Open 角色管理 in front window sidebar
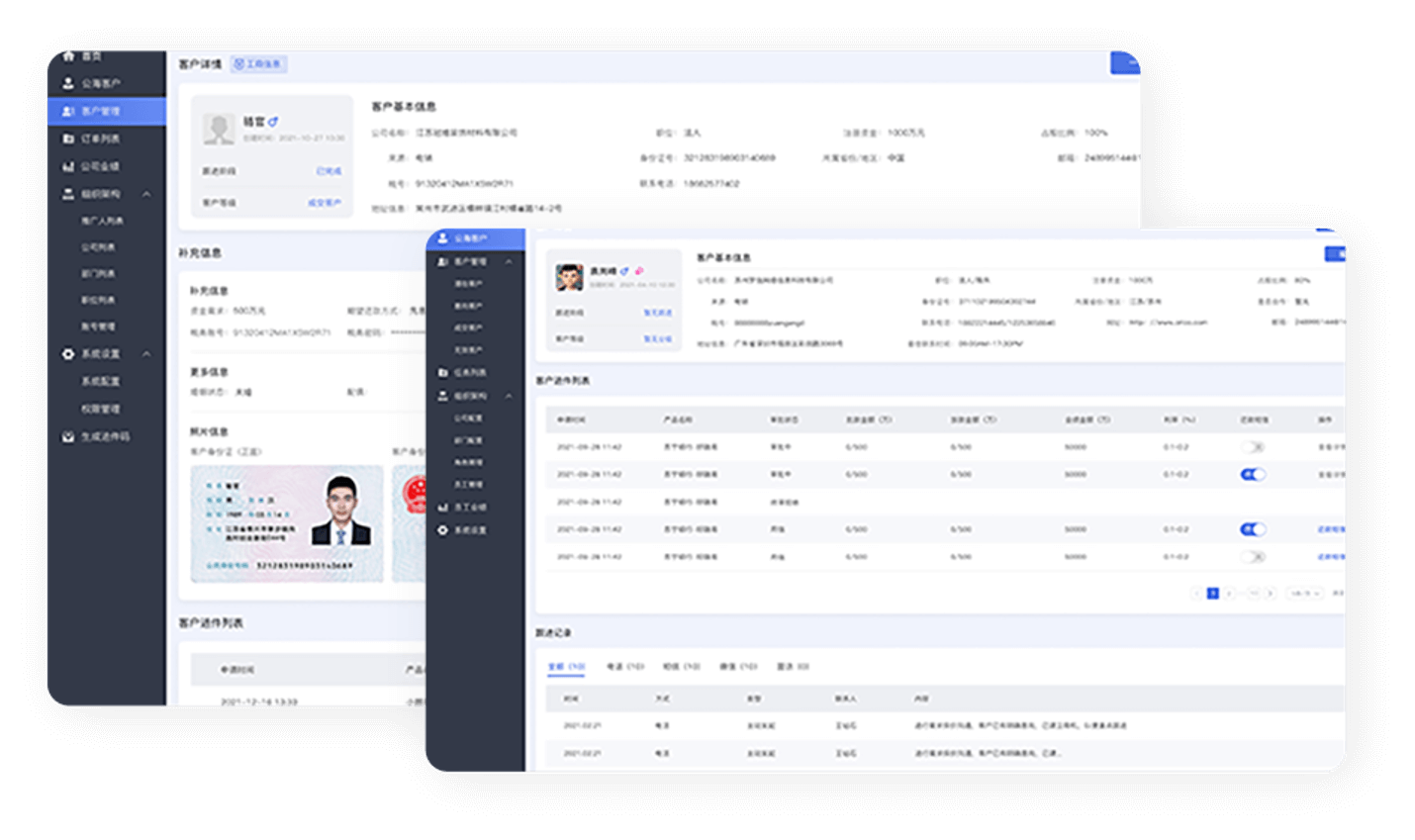Viewport: 1415px width, 840px height. 468,462
